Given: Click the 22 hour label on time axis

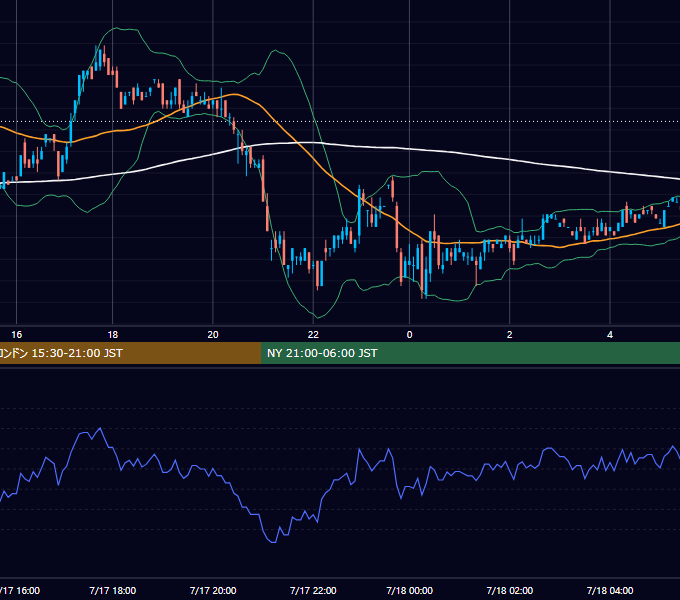Looking at the screenshot, I should pos(313,335).
